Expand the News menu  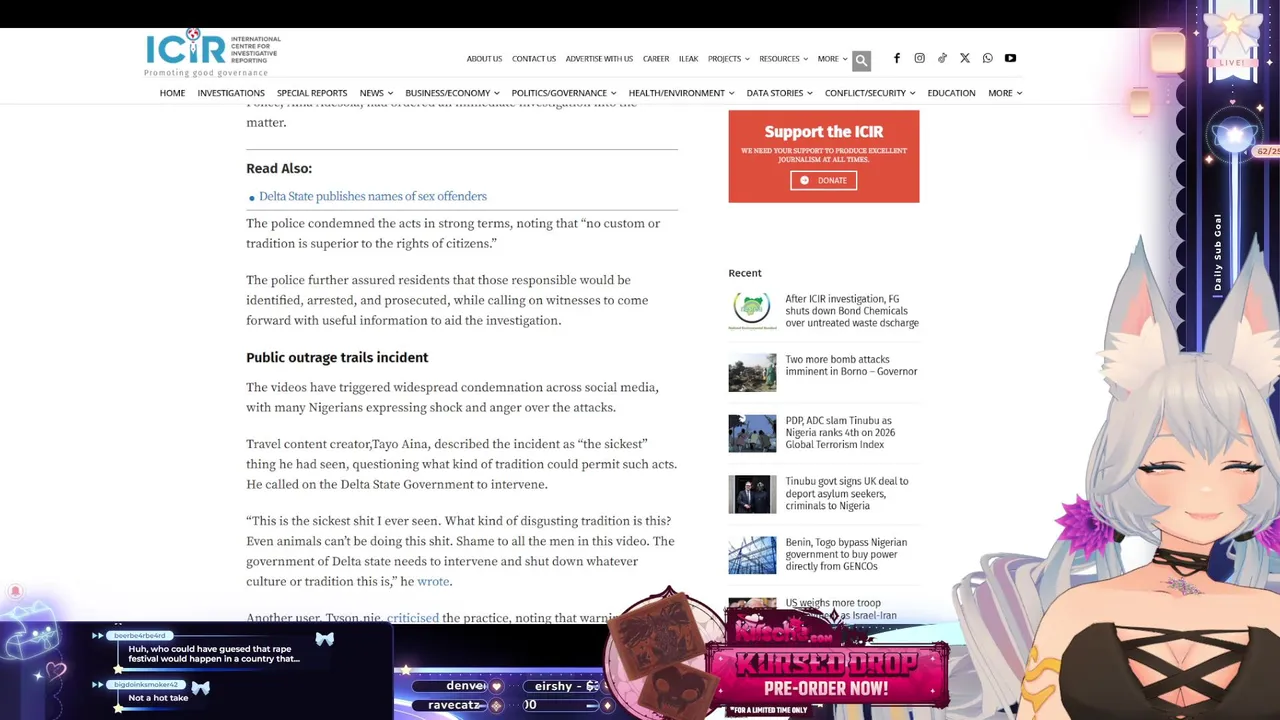(x=376, y=93)
